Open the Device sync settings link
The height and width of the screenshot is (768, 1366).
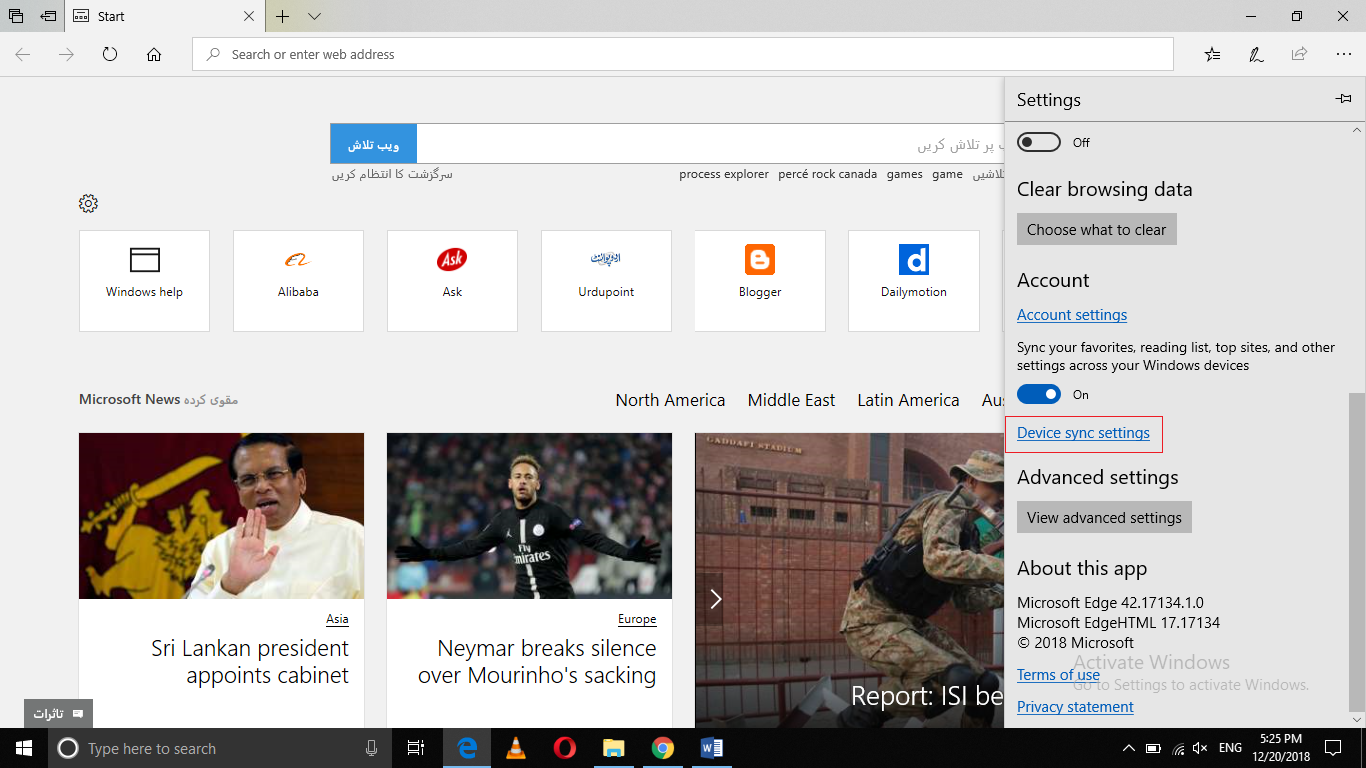(1083, 433)
